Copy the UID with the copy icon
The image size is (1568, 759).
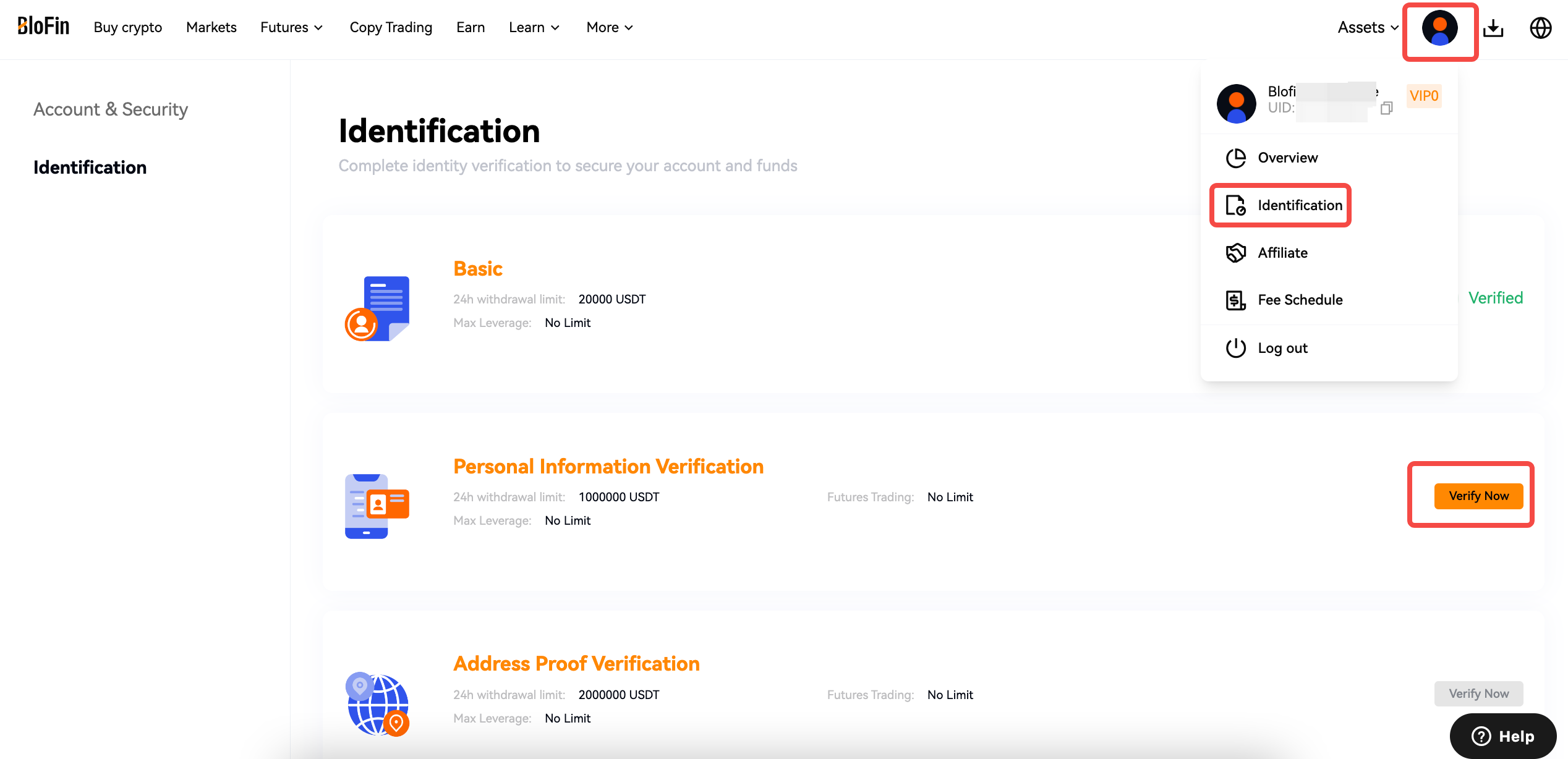coord(1387,109)
